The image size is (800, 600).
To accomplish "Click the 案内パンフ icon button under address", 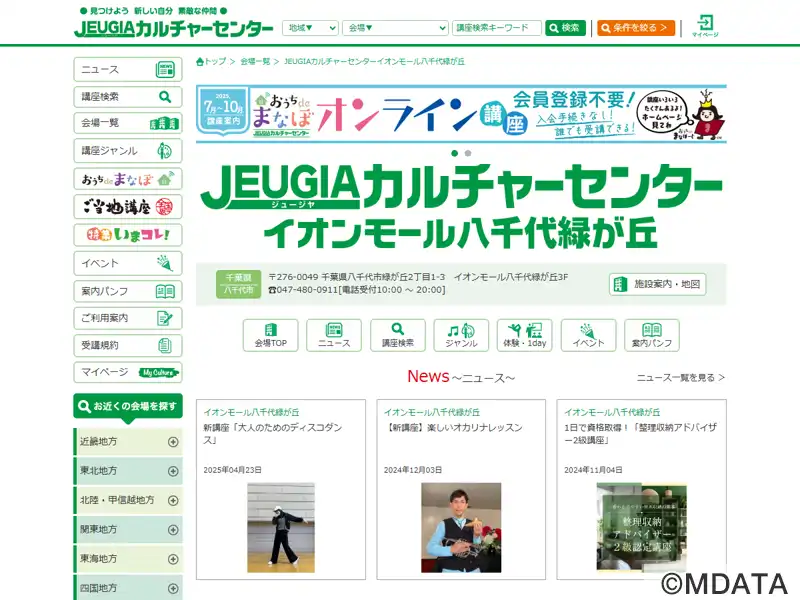I will [x=652, y=335].
